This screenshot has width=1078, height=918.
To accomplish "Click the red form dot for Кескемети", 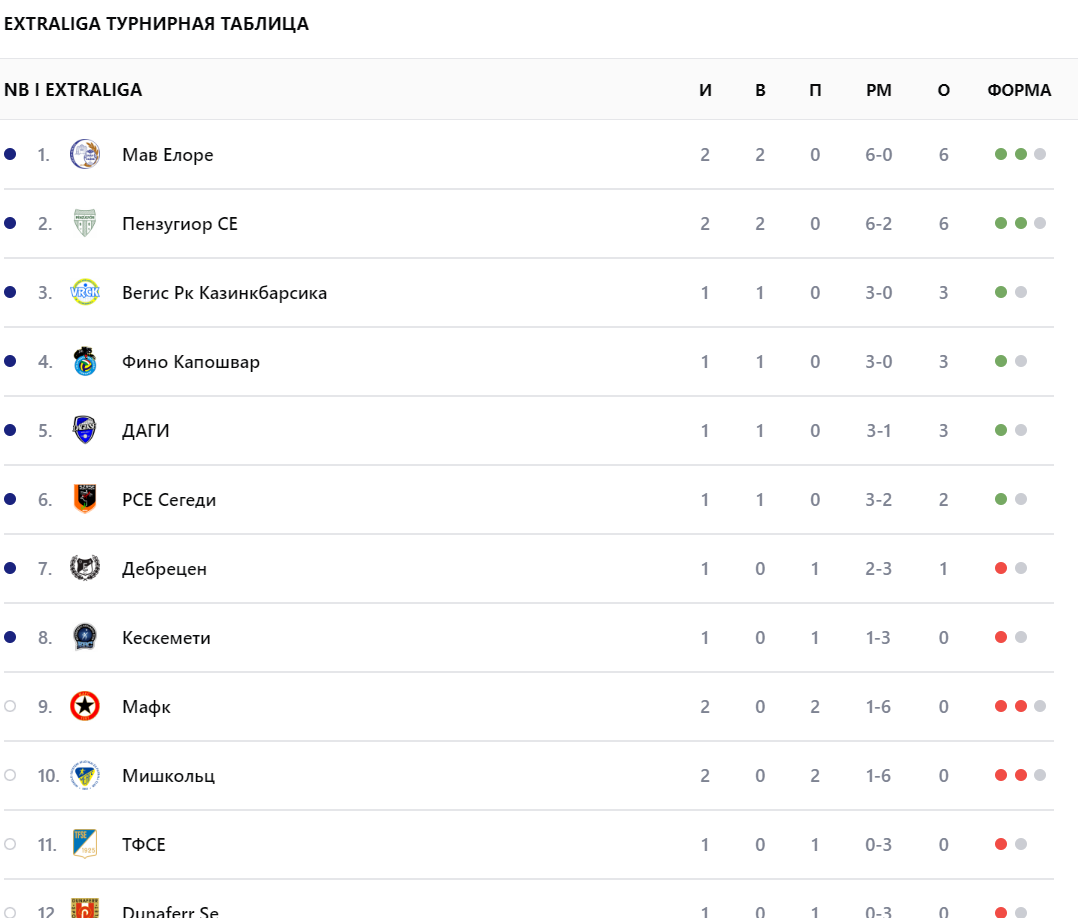I will tap(1001, 637).
